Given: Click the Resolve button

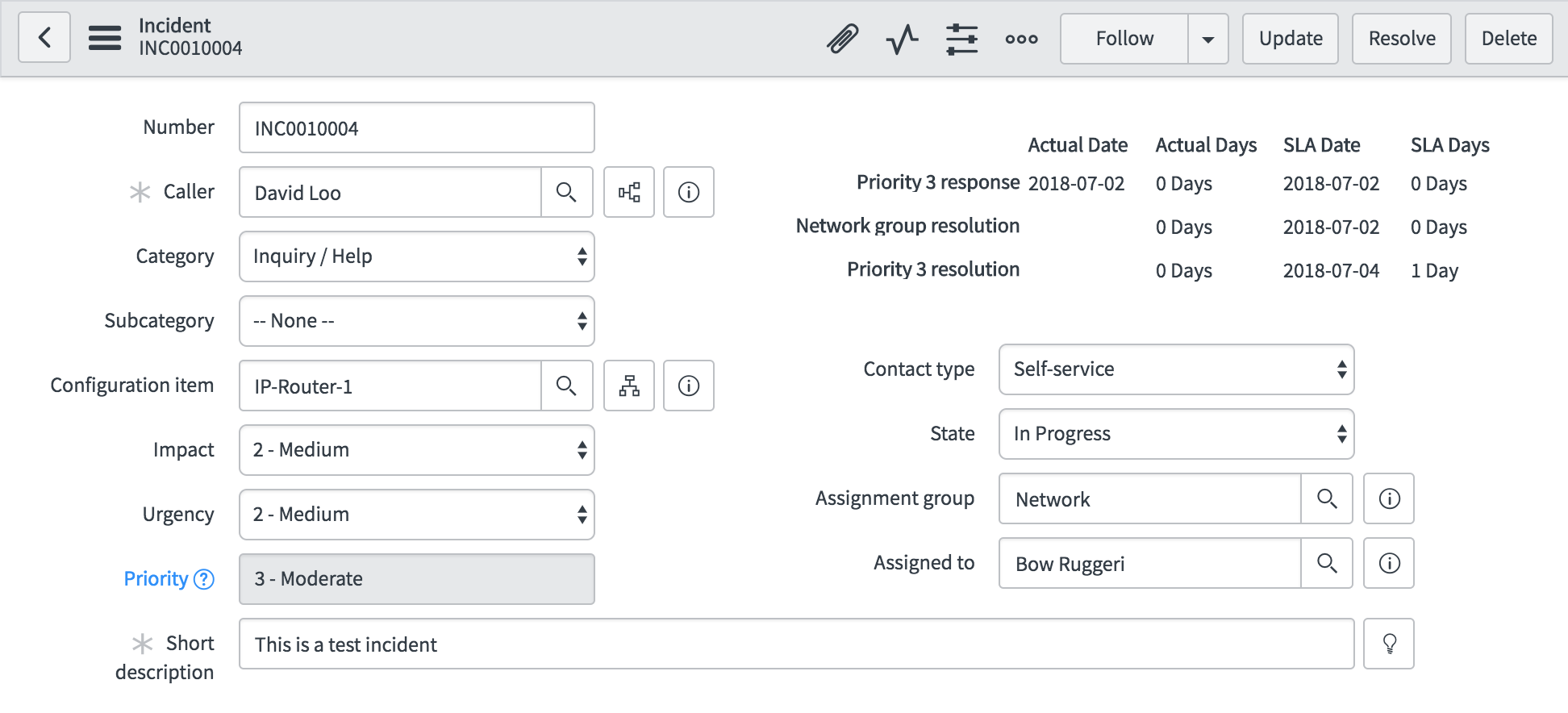Looking at the screenshot, I should [1402, 38].
